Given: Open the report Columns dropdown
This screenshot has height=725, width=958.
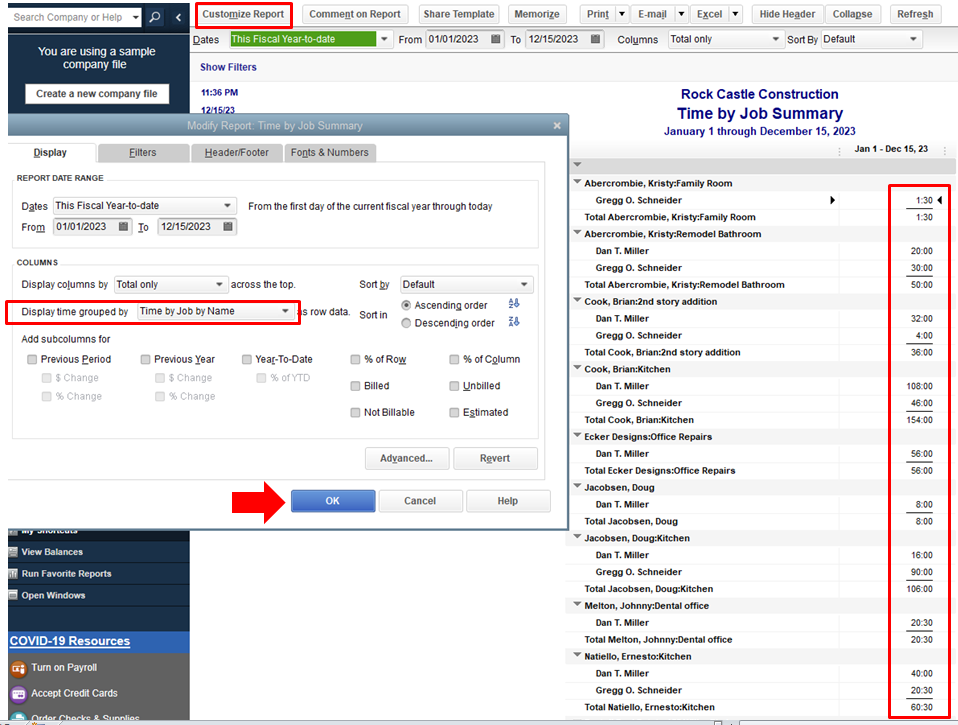Looking at the screenshot, I should 725,39.
